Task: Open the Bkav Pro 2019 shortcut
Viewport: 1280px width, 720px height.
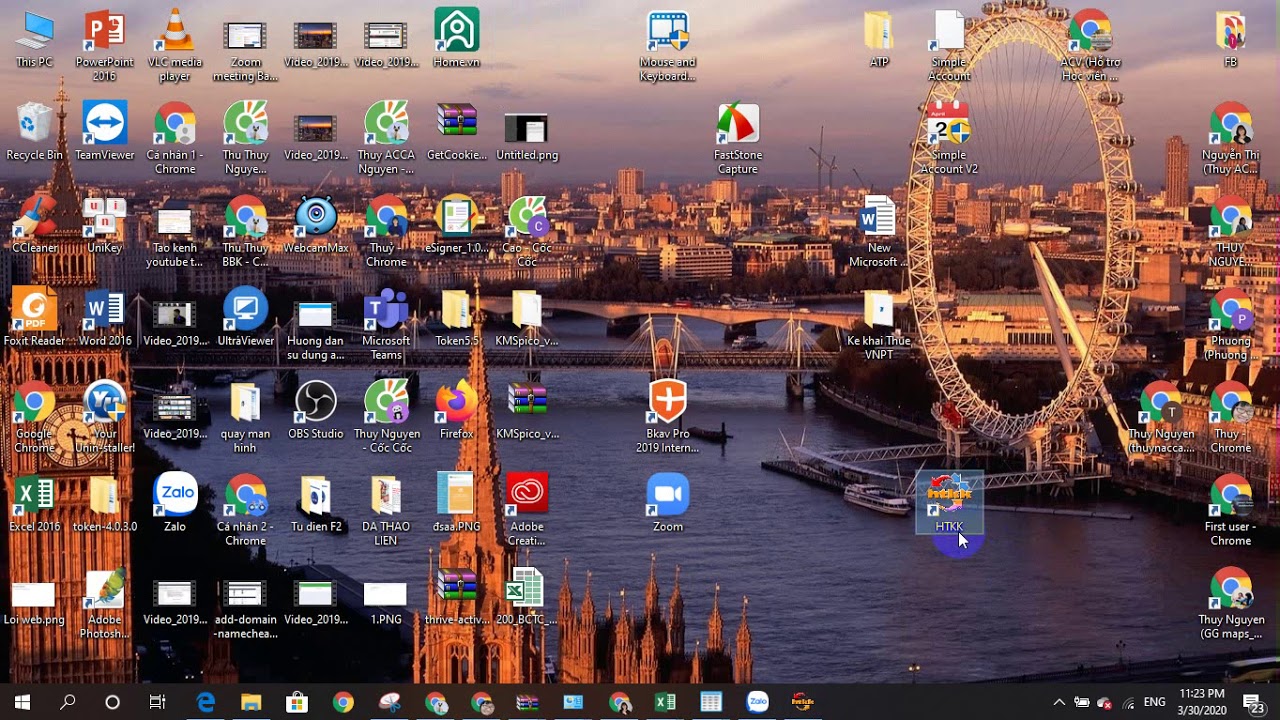Action: (x=668, y=417)
